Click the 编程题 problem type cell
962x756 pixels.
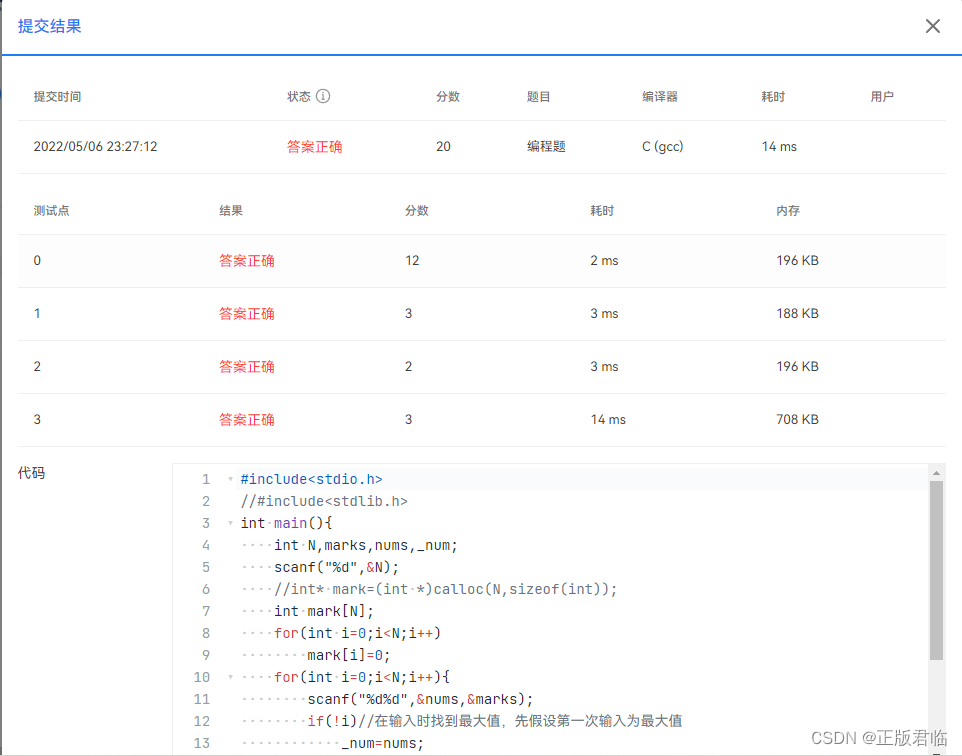(546, 147)
